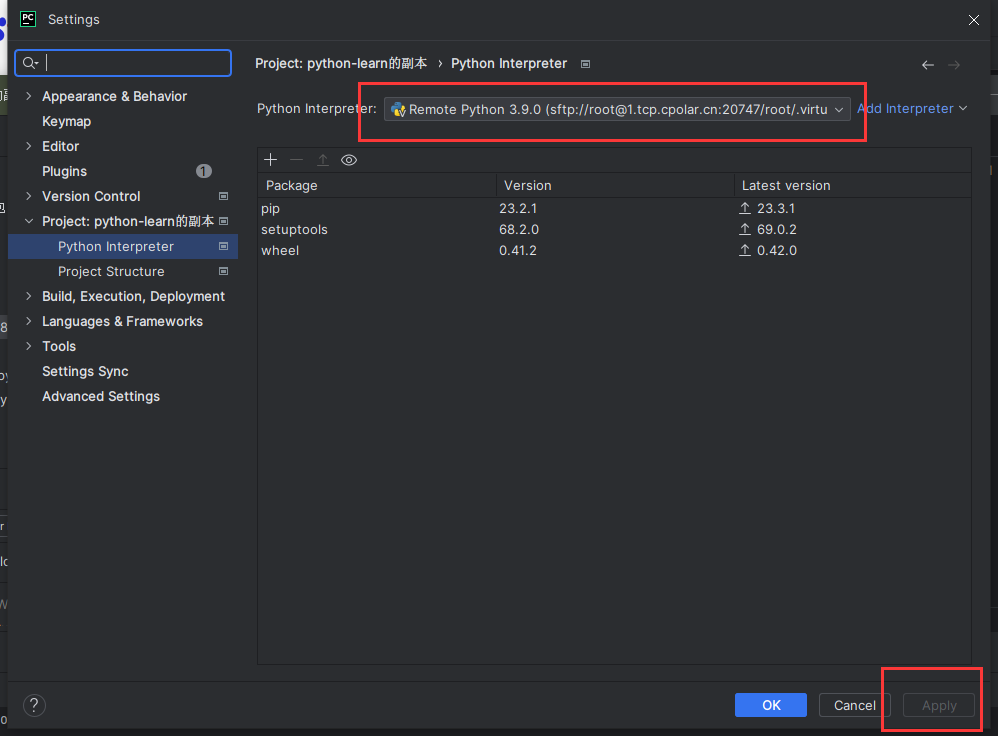Click the forward navigation arrow
This screenshot has width=998, height=736.
coord(954,64)
